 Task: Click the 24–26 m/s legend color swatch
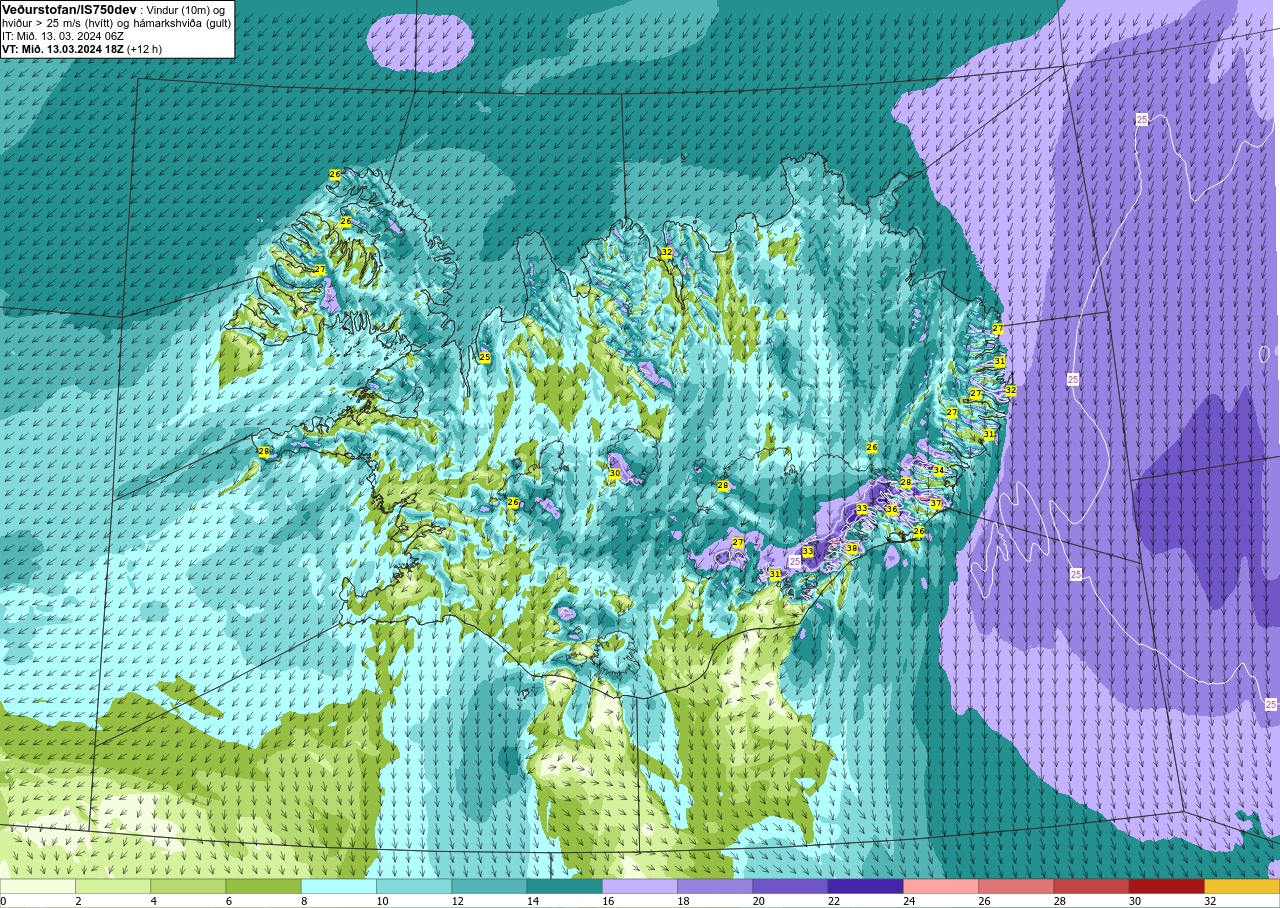941,886
